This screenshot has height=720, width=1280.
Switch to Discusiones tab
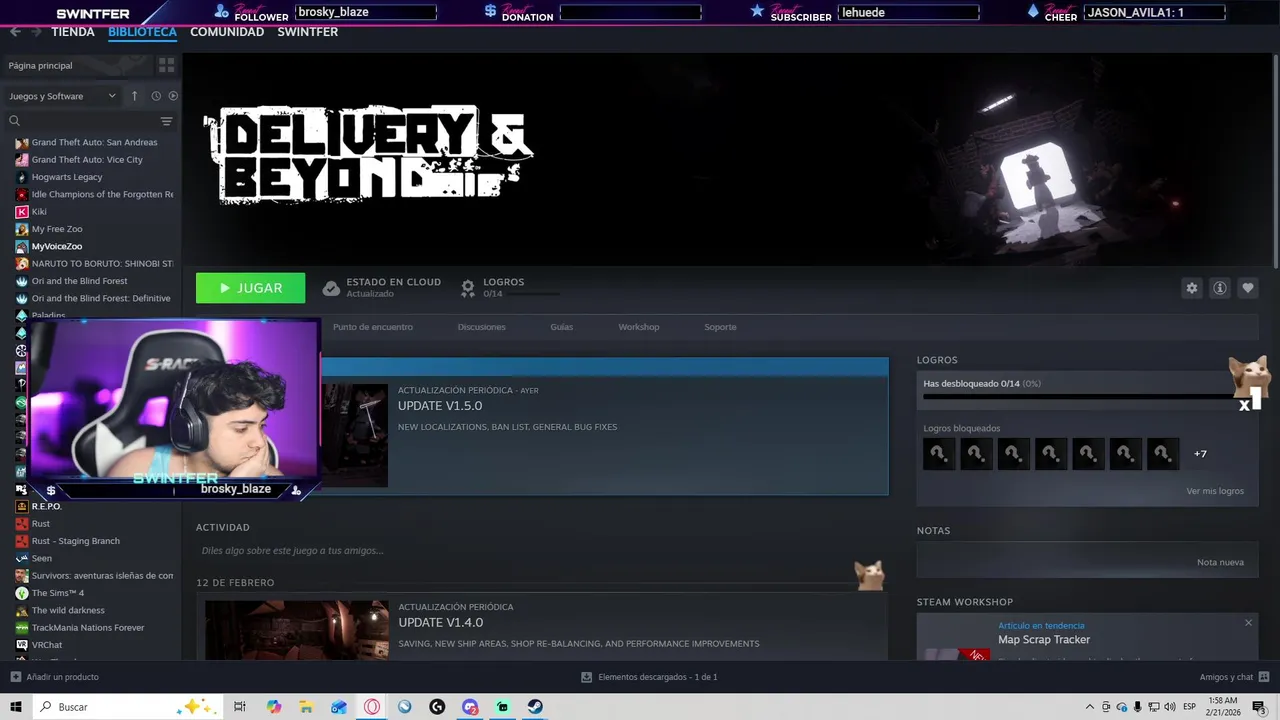point(482,327)
